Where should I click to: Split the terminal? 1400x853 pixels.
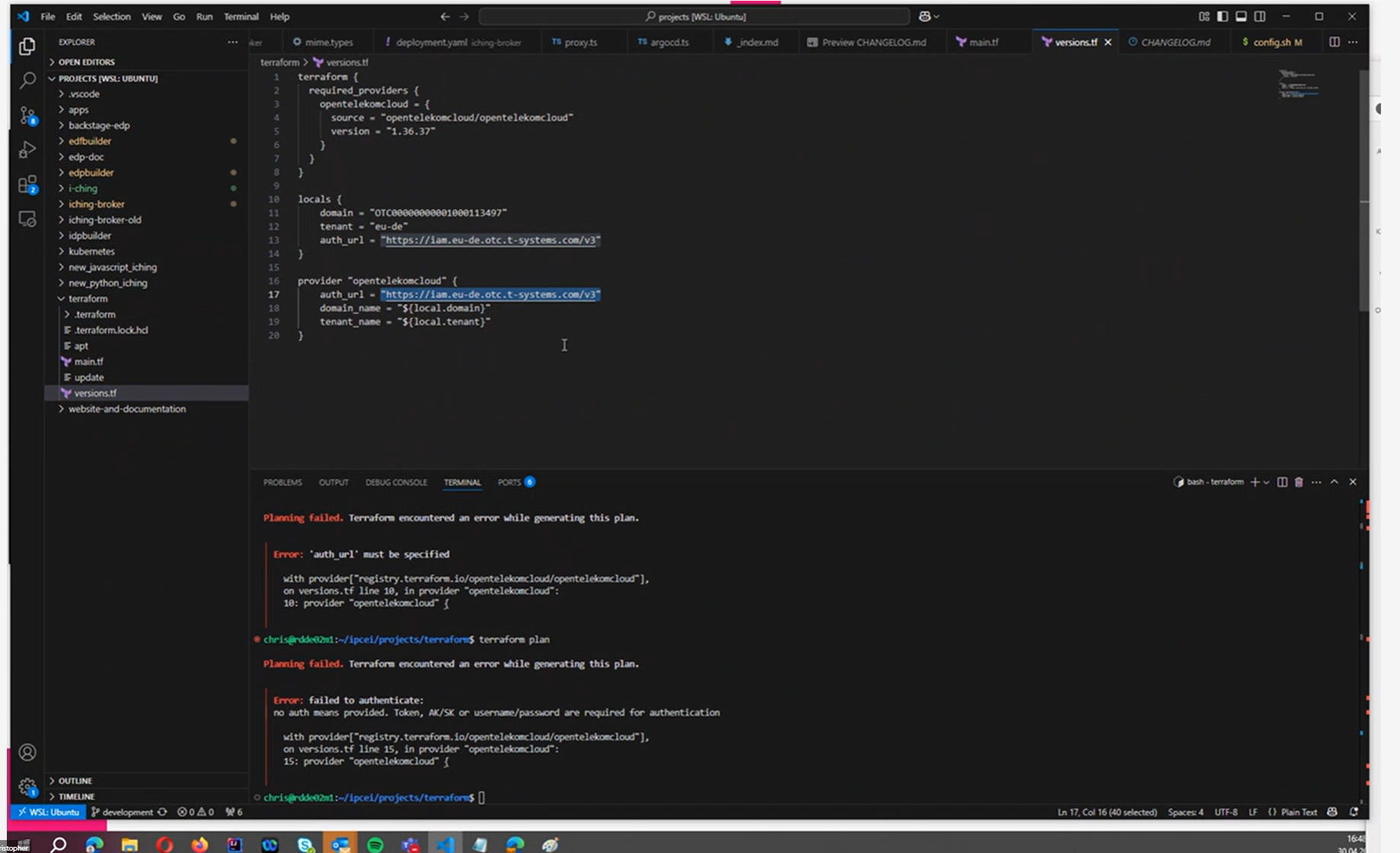pyautogui.click(x=1282, y=481)
